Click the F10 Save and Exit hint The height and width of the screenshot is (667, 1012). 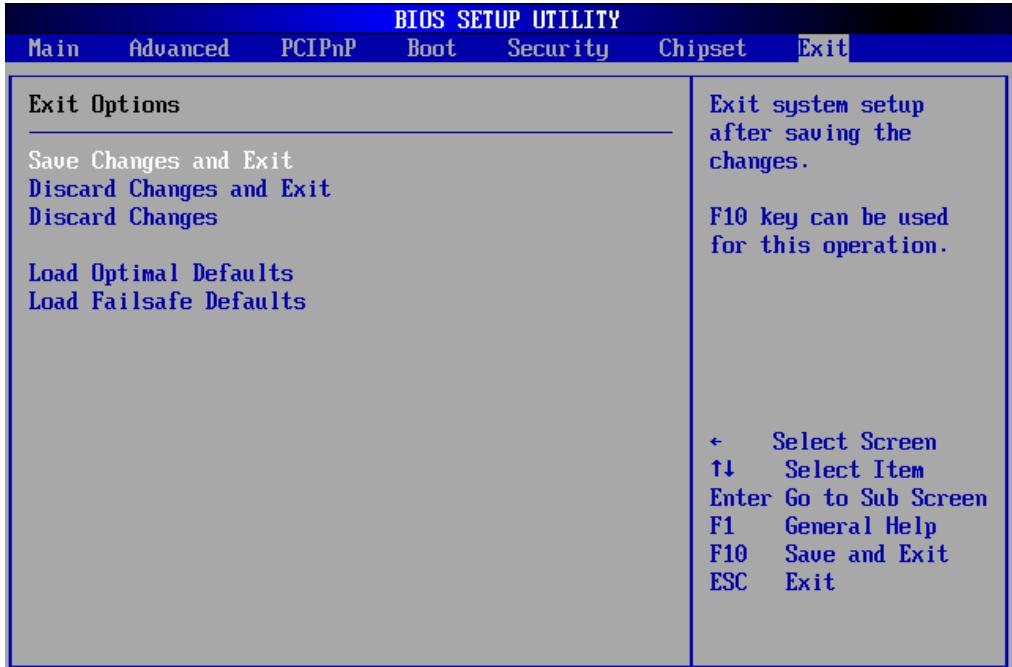pos(829,554)
